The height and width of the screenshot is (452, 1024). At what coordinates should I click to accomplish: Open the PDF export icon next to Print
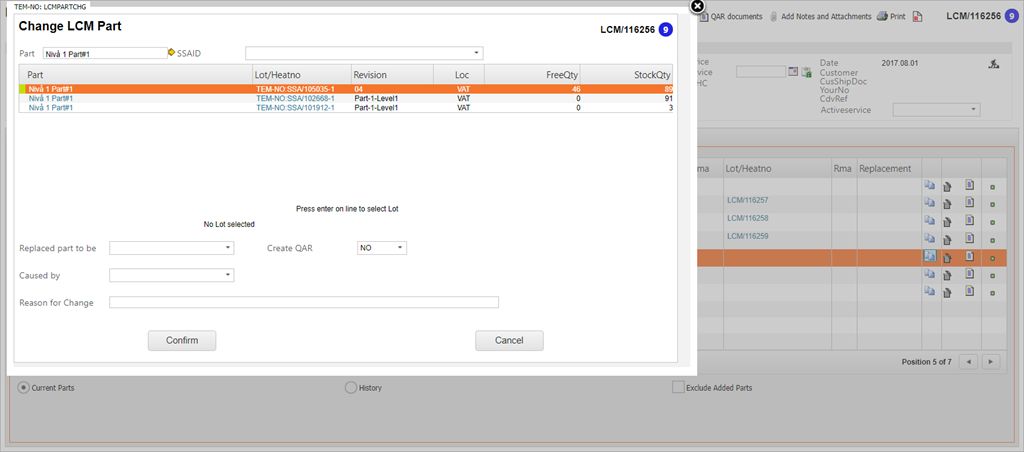pyautogui.click(x=918, y=16)
